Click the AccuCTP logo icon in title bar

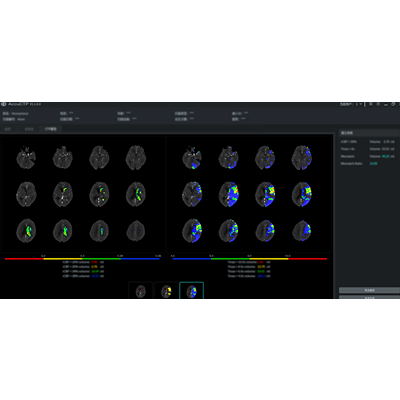pyautogui.click(x=4, y=104)
